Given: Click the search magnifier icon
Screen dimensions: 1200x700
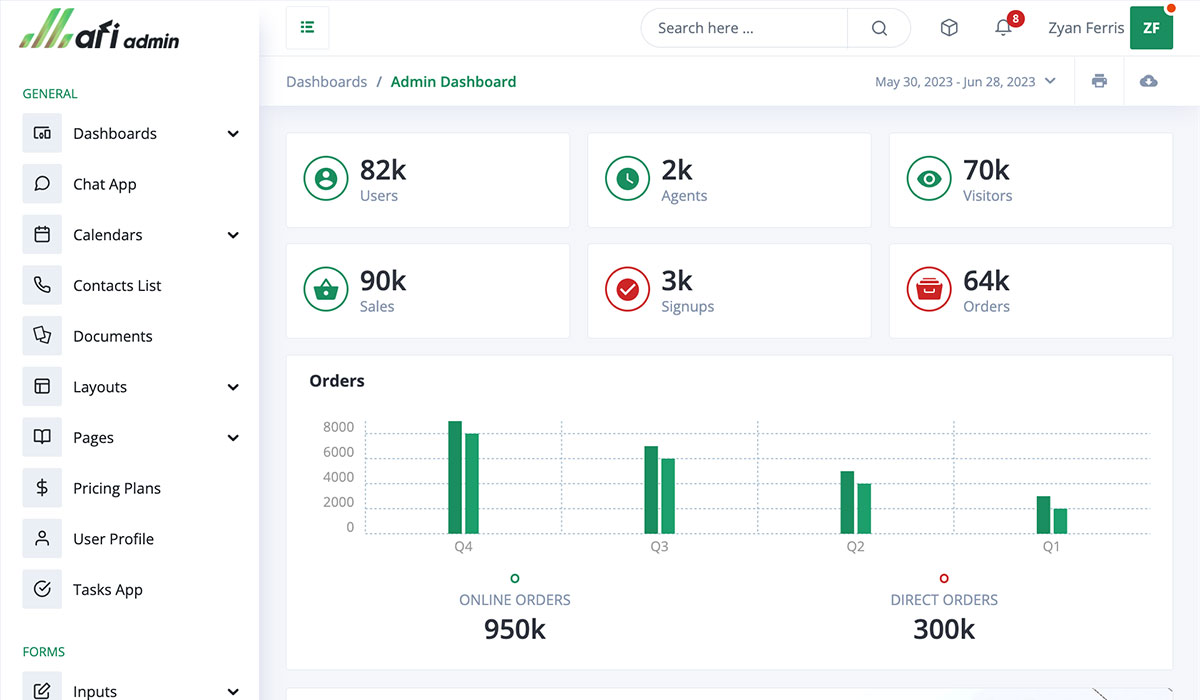Looking at the screenshot, I should (879, 28).
